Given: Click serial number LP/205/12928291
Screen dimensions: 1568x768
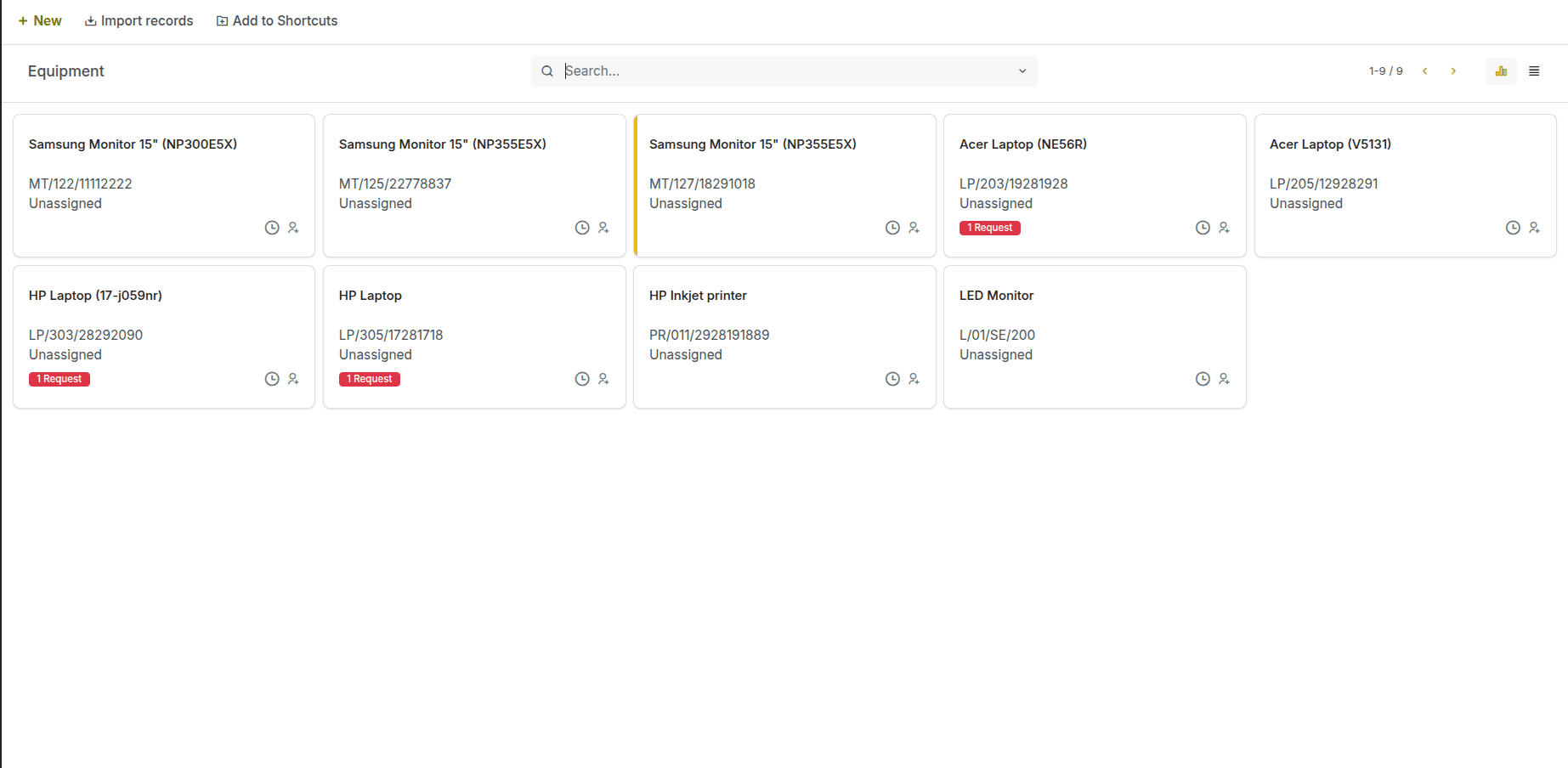Looking at the screenshot, I should (x=1323, y=184).
